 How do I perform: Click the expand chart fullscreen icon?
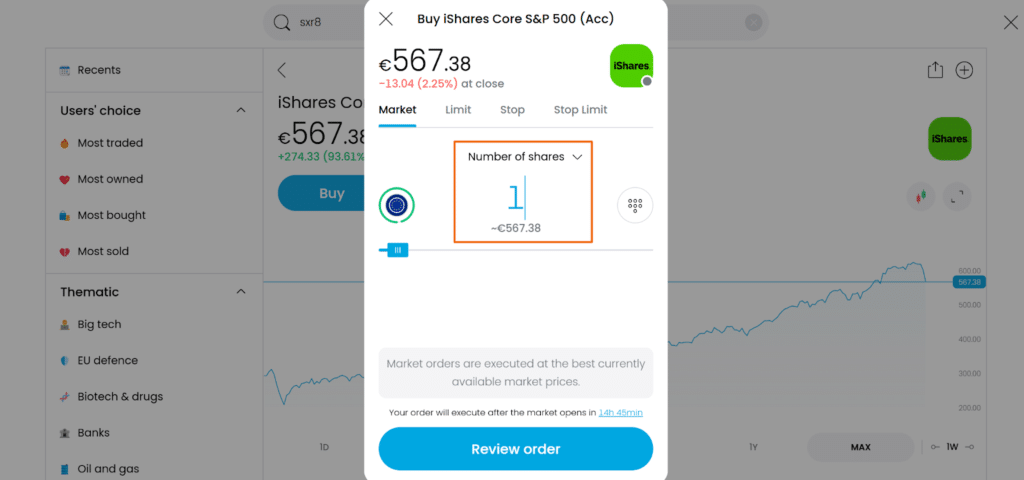click(957, 196)
